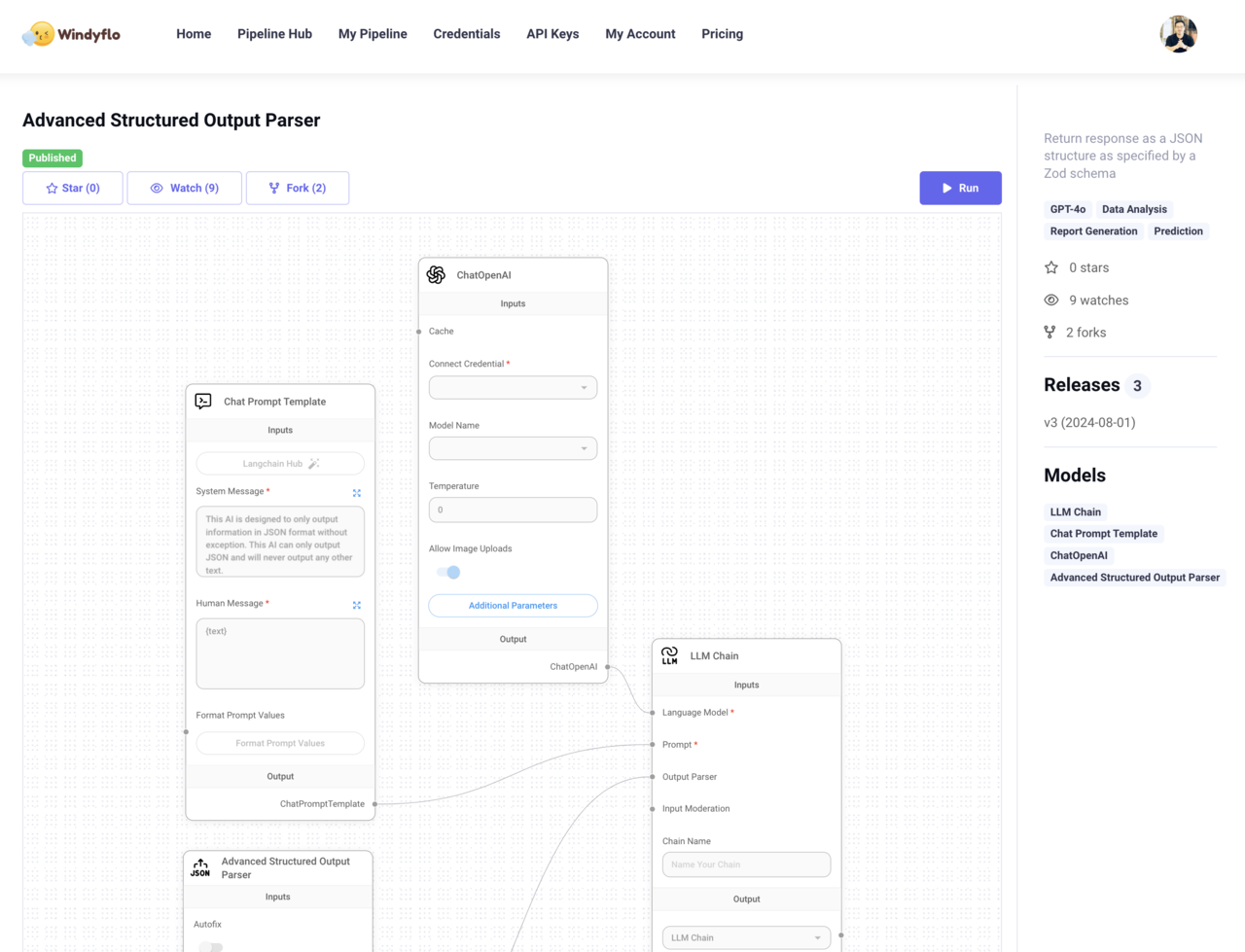This screenshot has width=1245, height=952.
Task: Click the fork icon beside 2 forks
Action: 1049,333
